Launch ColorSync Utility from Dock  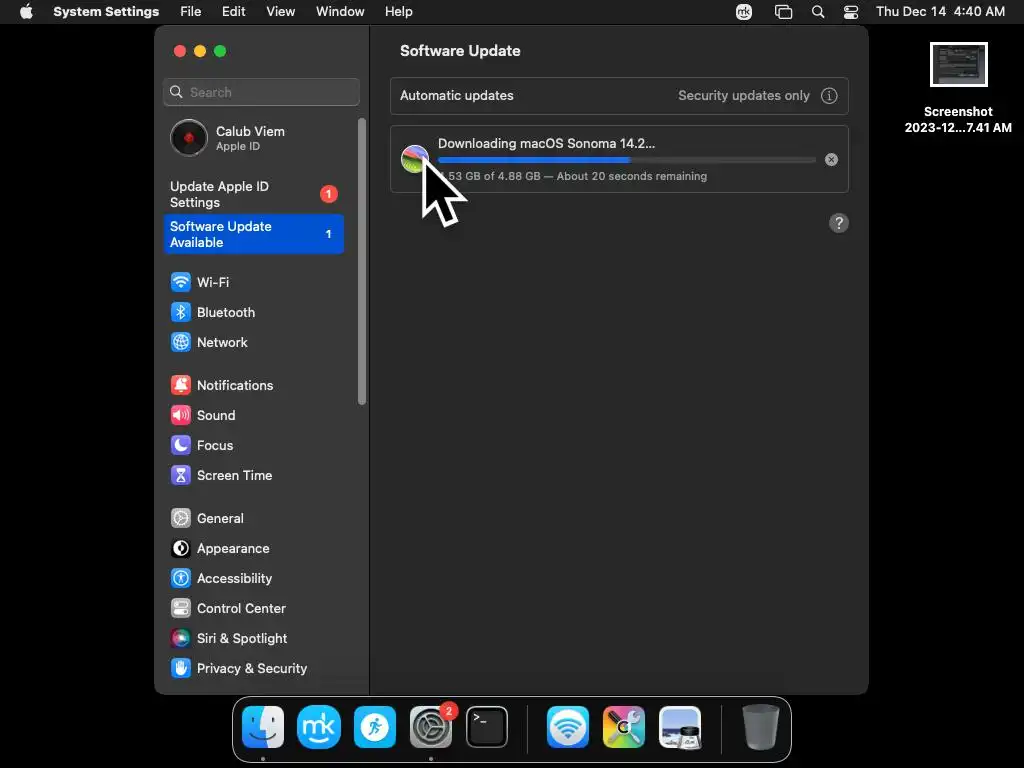(x=624, y=727)
